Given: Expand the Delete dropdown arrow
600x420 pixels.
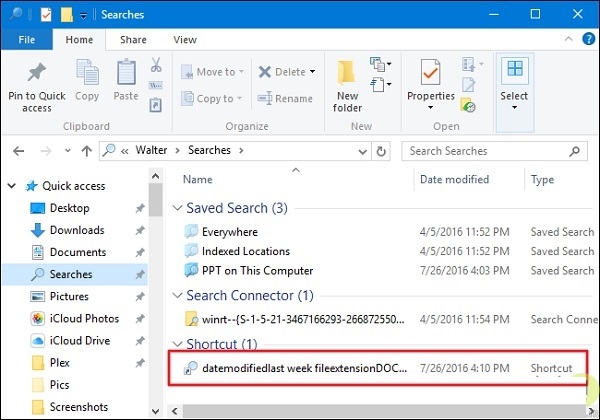Looking at the screenshot, I should click(312, 72).
